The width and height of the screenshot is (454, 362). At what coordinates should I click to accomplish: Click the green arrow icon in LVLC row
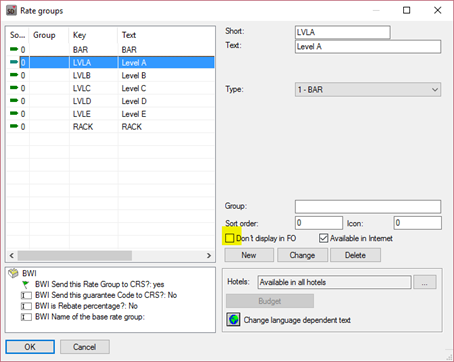click(x=14, y=88)
